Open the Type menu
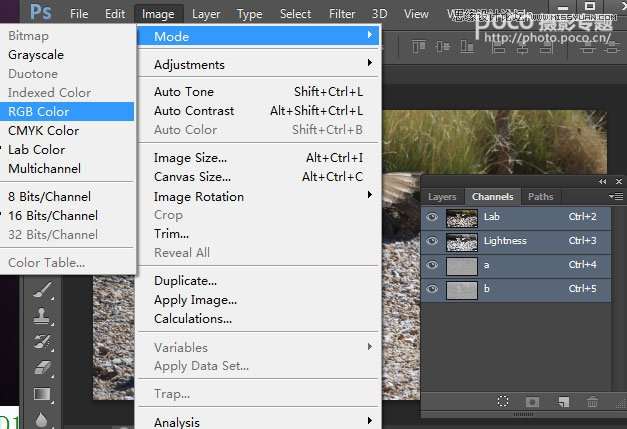The image size is (627, 429). coord(250,14)
